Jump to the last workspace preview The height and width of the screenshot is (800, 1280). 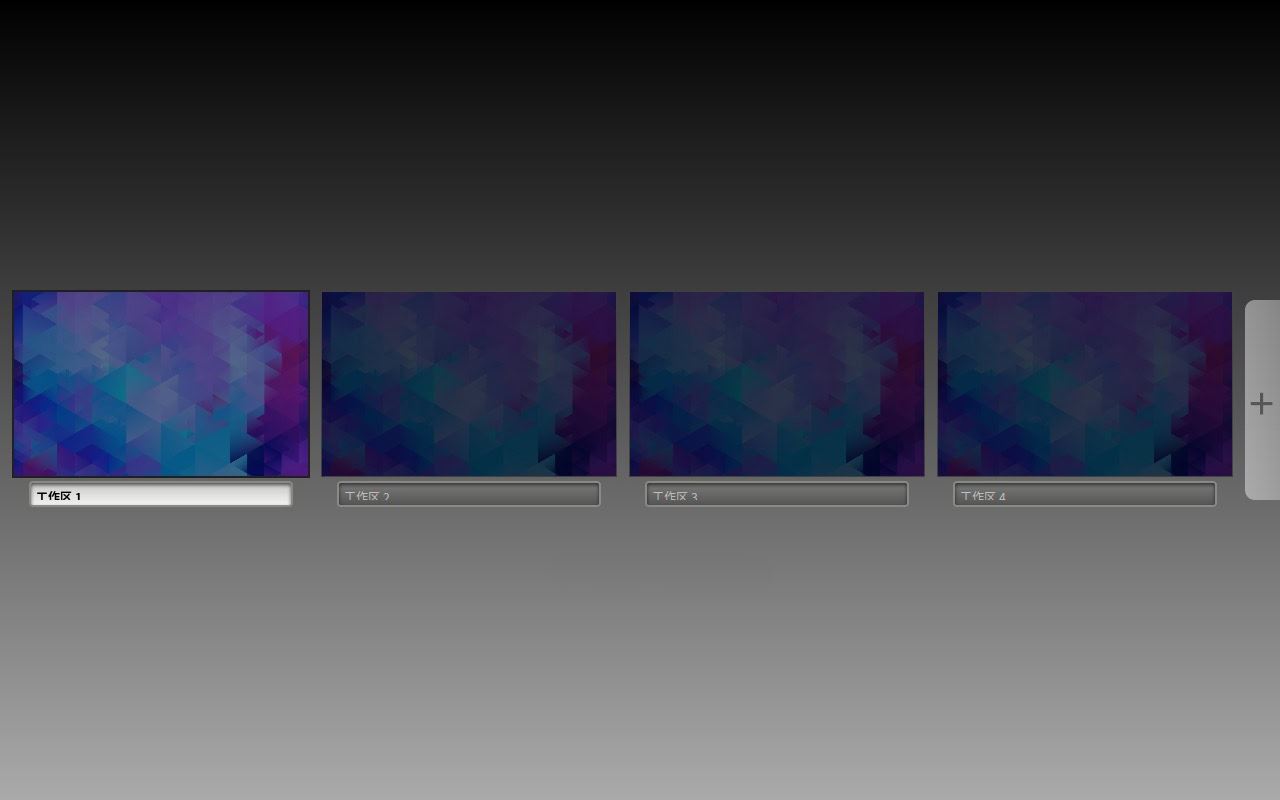[1085, 384]
